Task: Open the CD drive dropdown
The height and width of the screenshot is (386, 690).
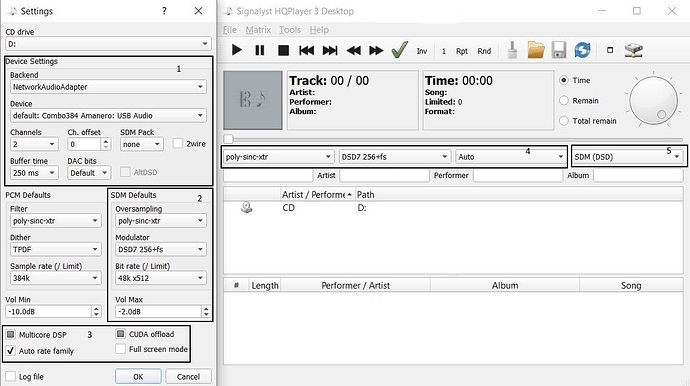Action: [x=108, y=44]
